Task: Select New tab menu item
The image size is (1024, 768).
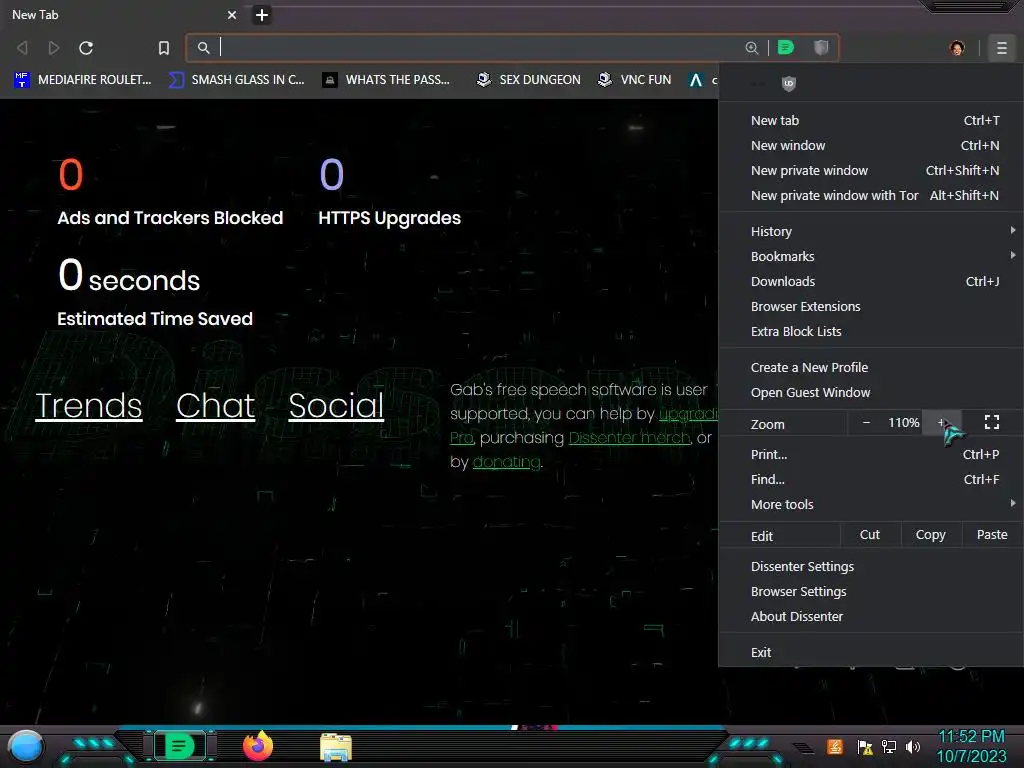Action: (871, 120)
